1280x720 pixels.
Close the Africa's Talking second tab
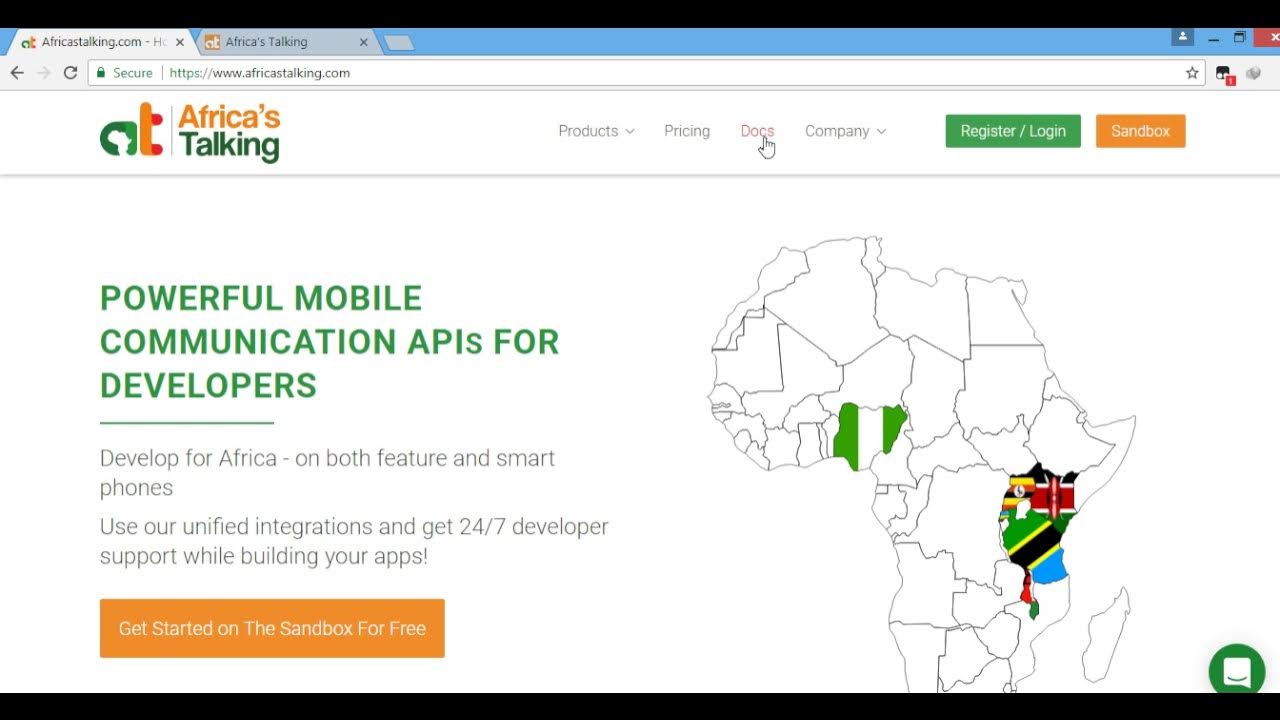[364, 42]
